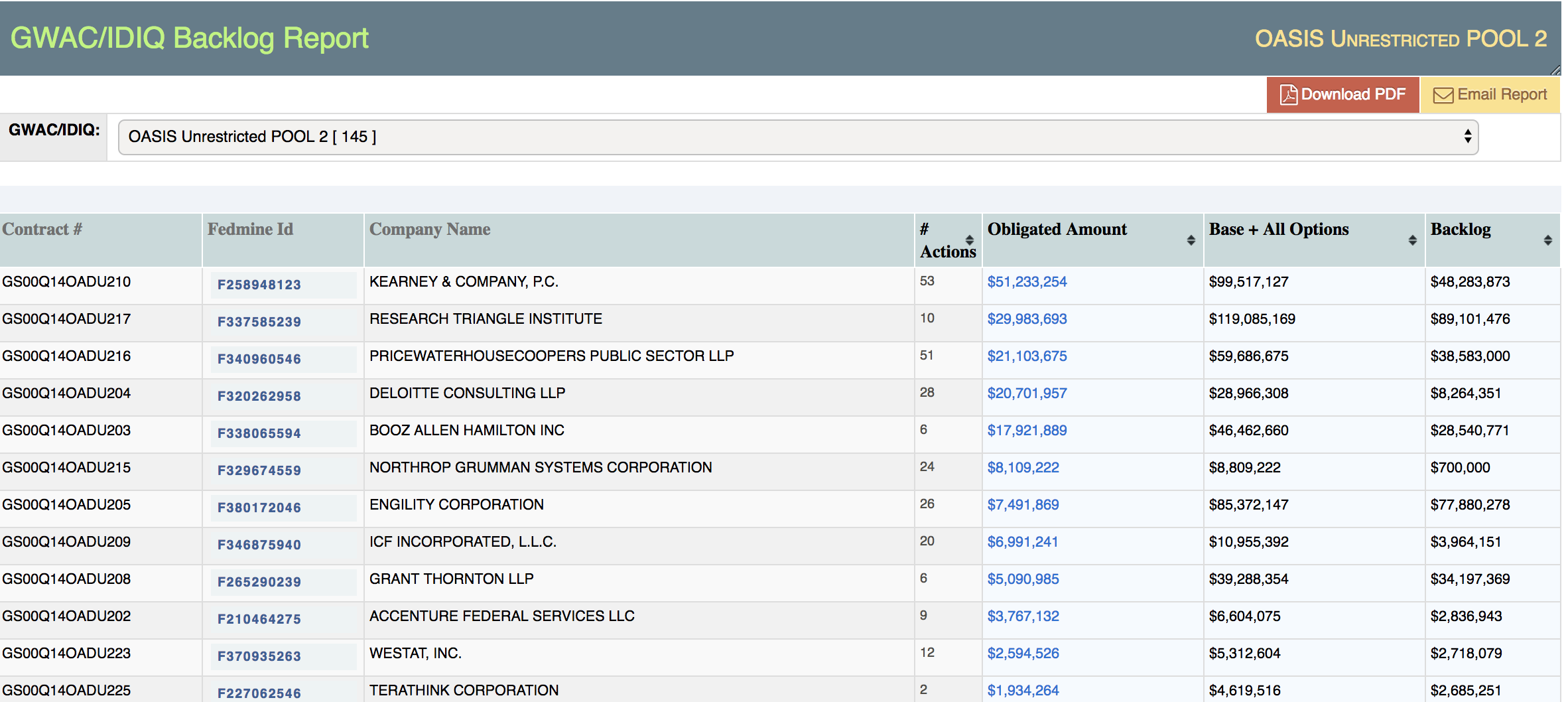The height and width of the screenshot is (702, 1568).
Task: Sort by Backlog column arrows
Action: 1548,240
